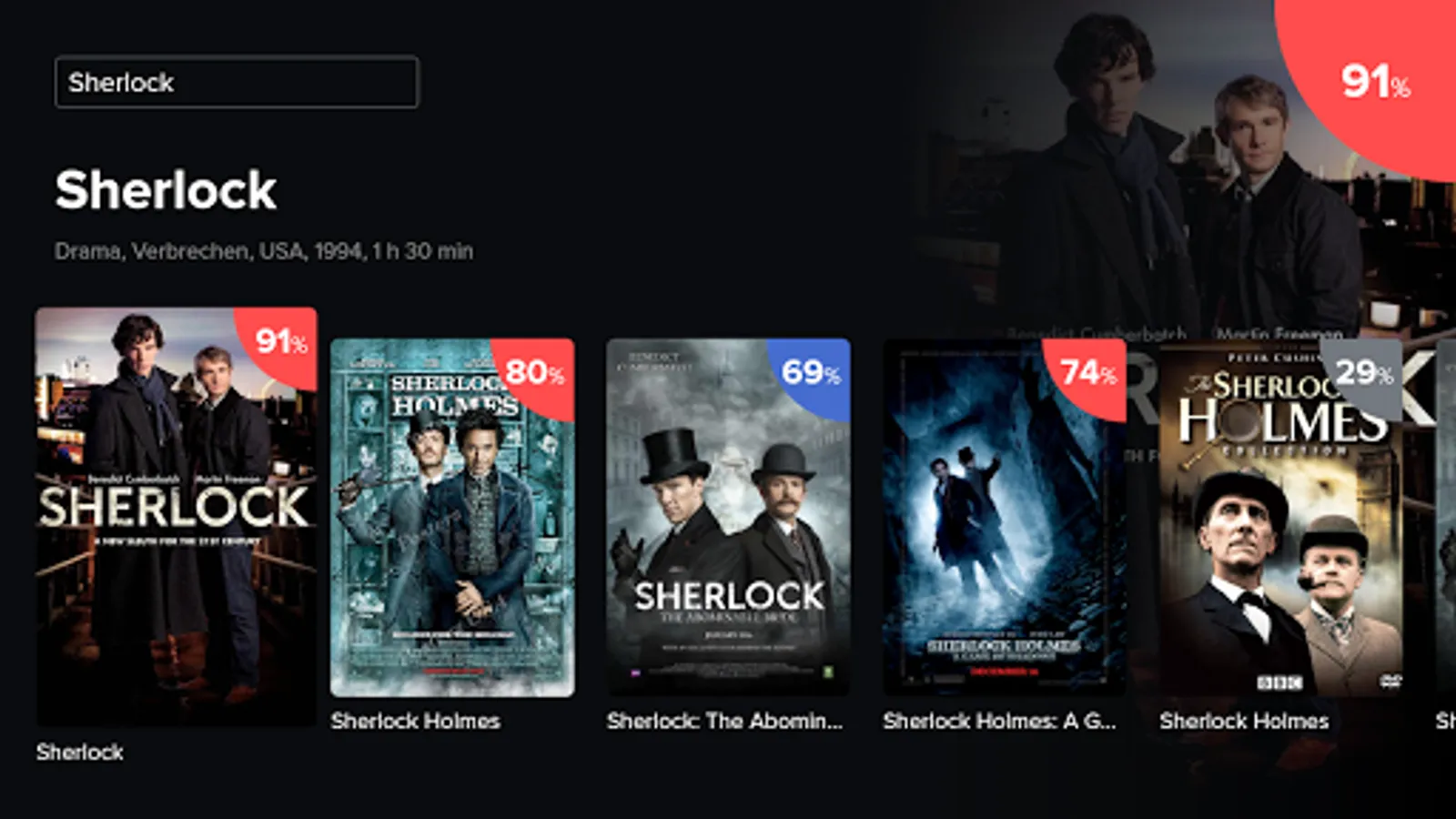Open the Sherlock poster with 91% rating
The image size is (1456, 819).
tap(177, 516)
